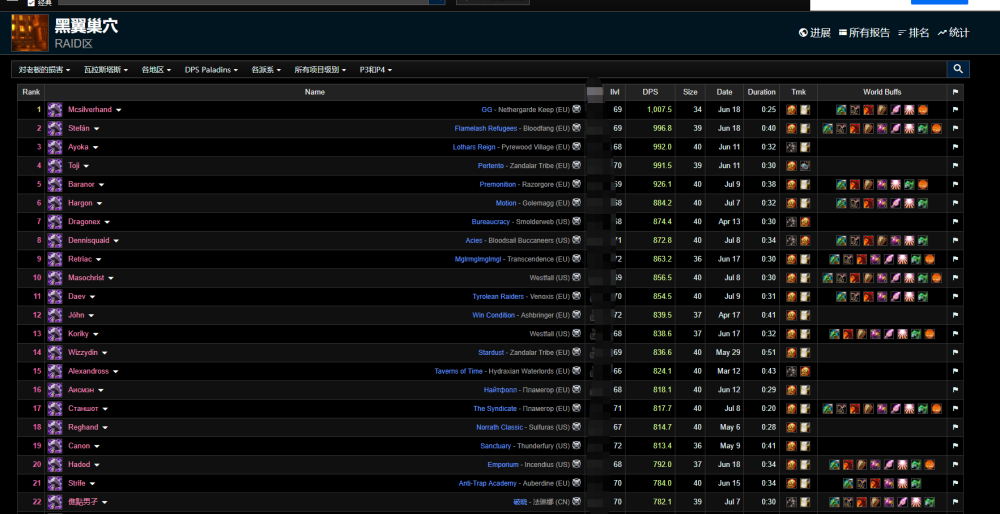Click the World Buffs column header
The image size is (1000, 514).
[882, 92]
